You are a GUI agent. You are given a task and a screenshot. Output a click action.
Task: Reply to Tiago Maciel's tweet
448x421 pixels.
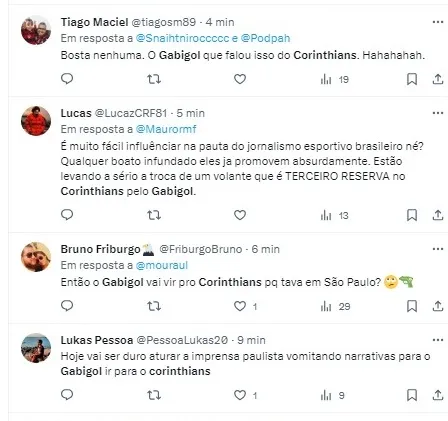coord(67,79)
